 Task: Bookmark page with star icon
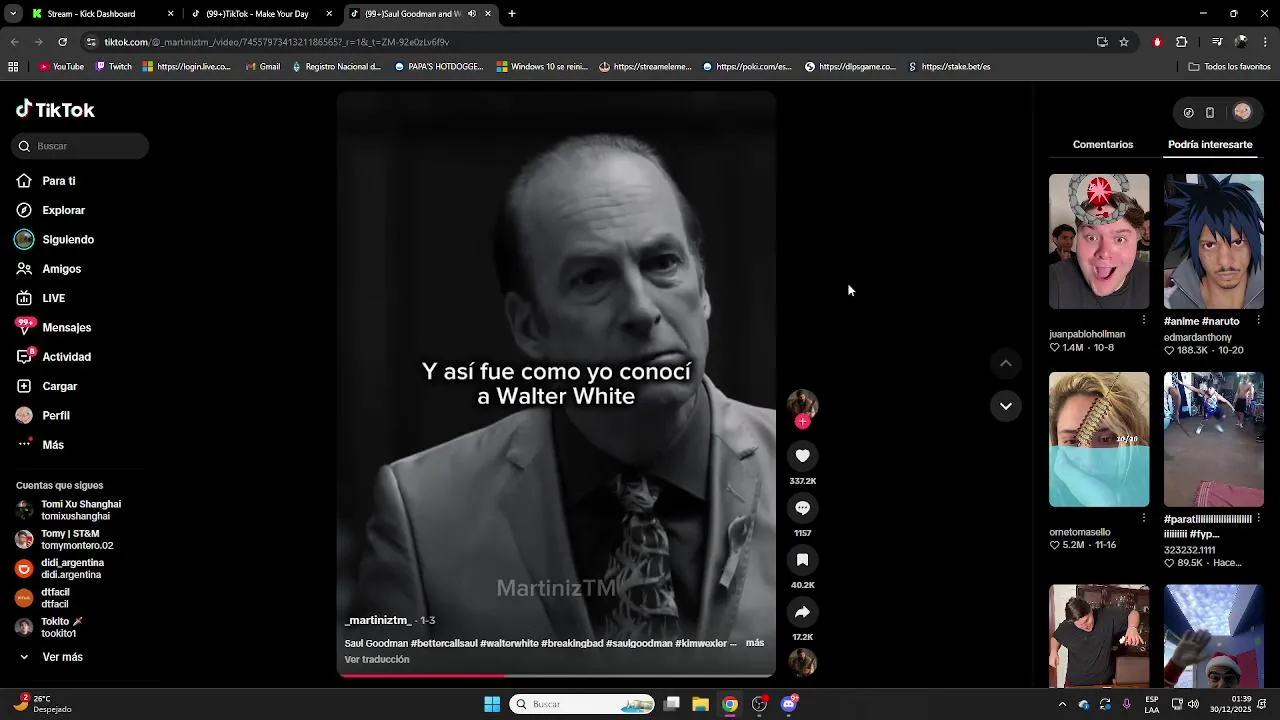(1124, 42)
